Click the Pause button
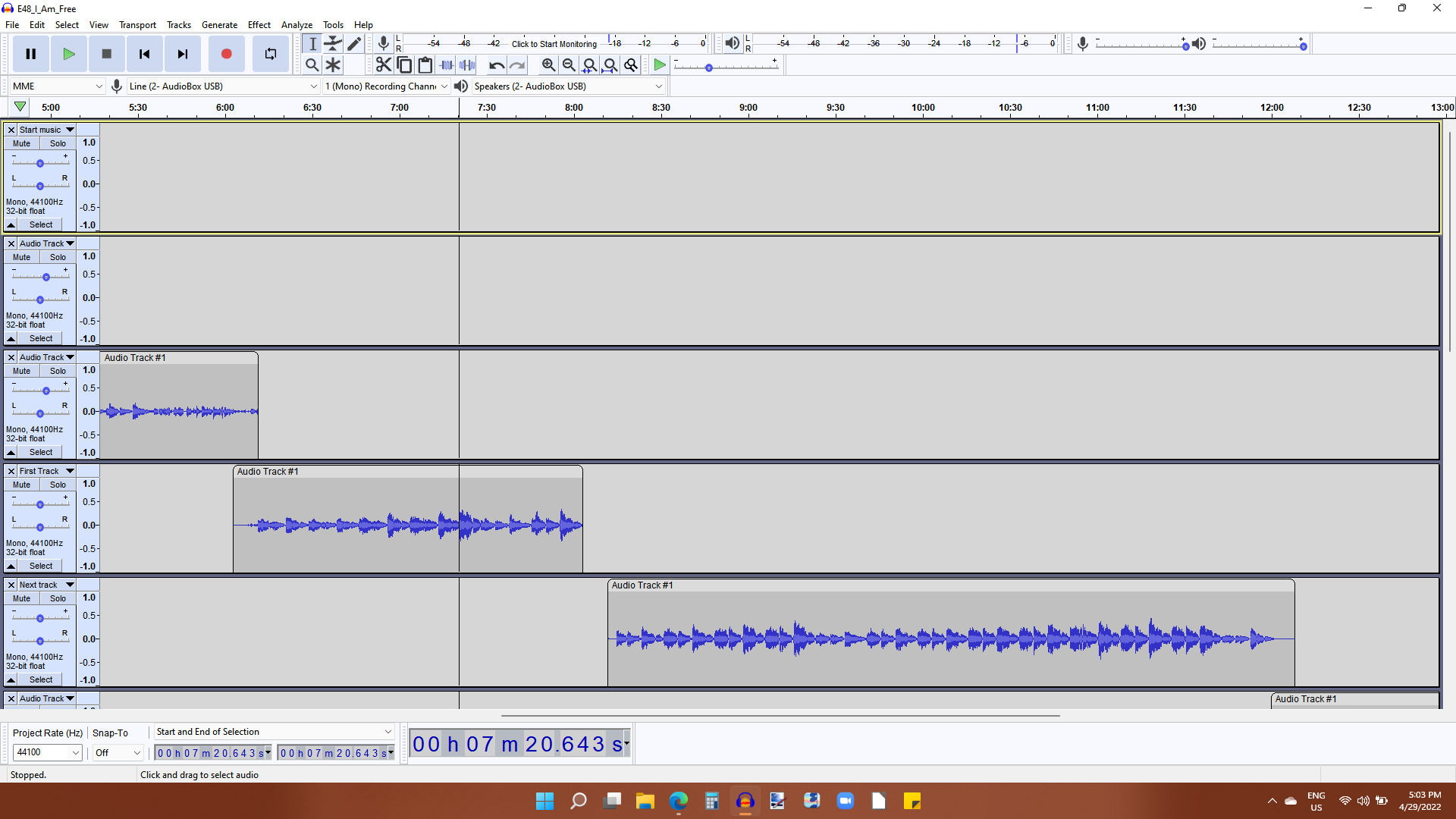1456x819 pixels. (x=31, y=54)
